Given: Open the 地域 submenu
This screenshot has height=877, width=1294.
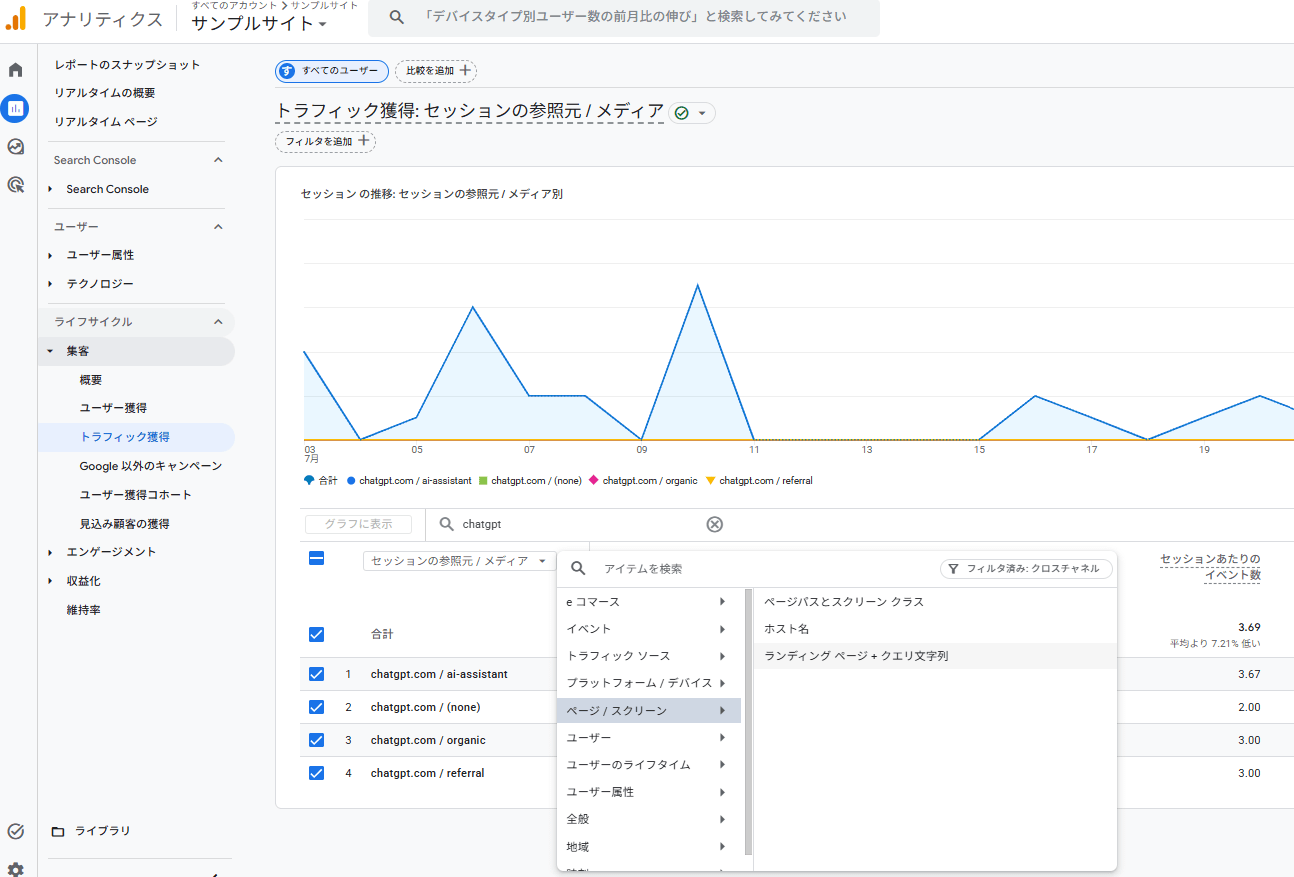Looking at the screenshot, I should pos(648,847).
